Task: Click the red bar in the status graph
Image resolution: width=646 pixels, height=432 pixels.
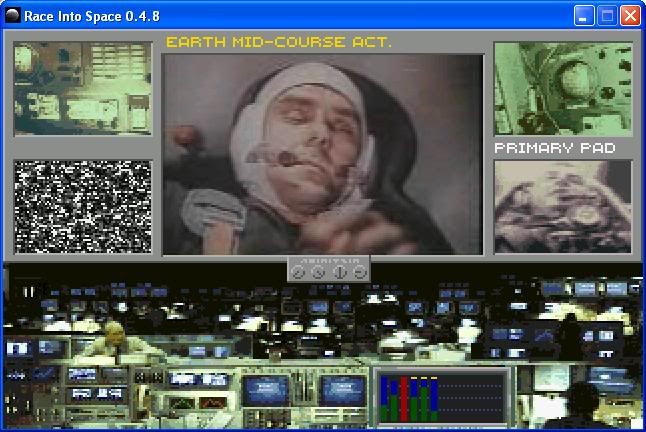Action: [x=404, y=399]
